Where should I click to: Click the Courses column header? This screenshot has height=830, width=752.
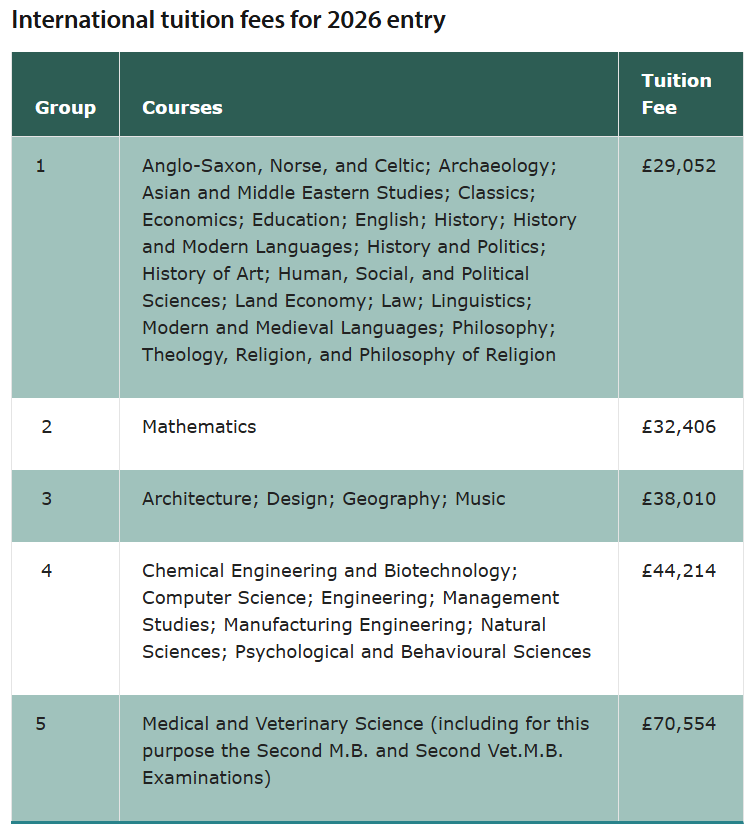182,108
